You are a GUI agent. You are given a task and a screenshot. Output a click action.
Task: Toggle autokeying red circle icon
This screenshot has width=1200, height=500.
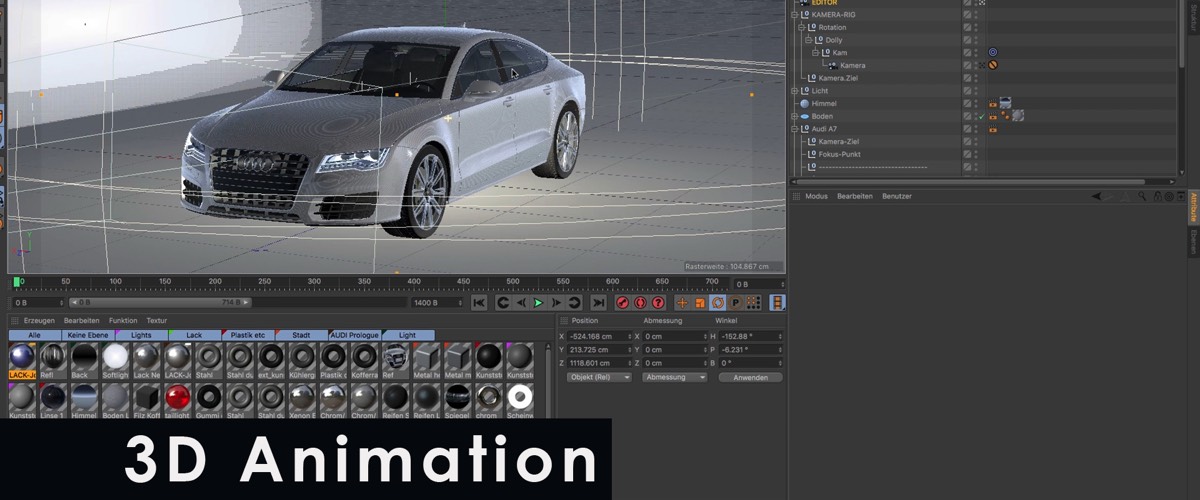coord(640,303)
